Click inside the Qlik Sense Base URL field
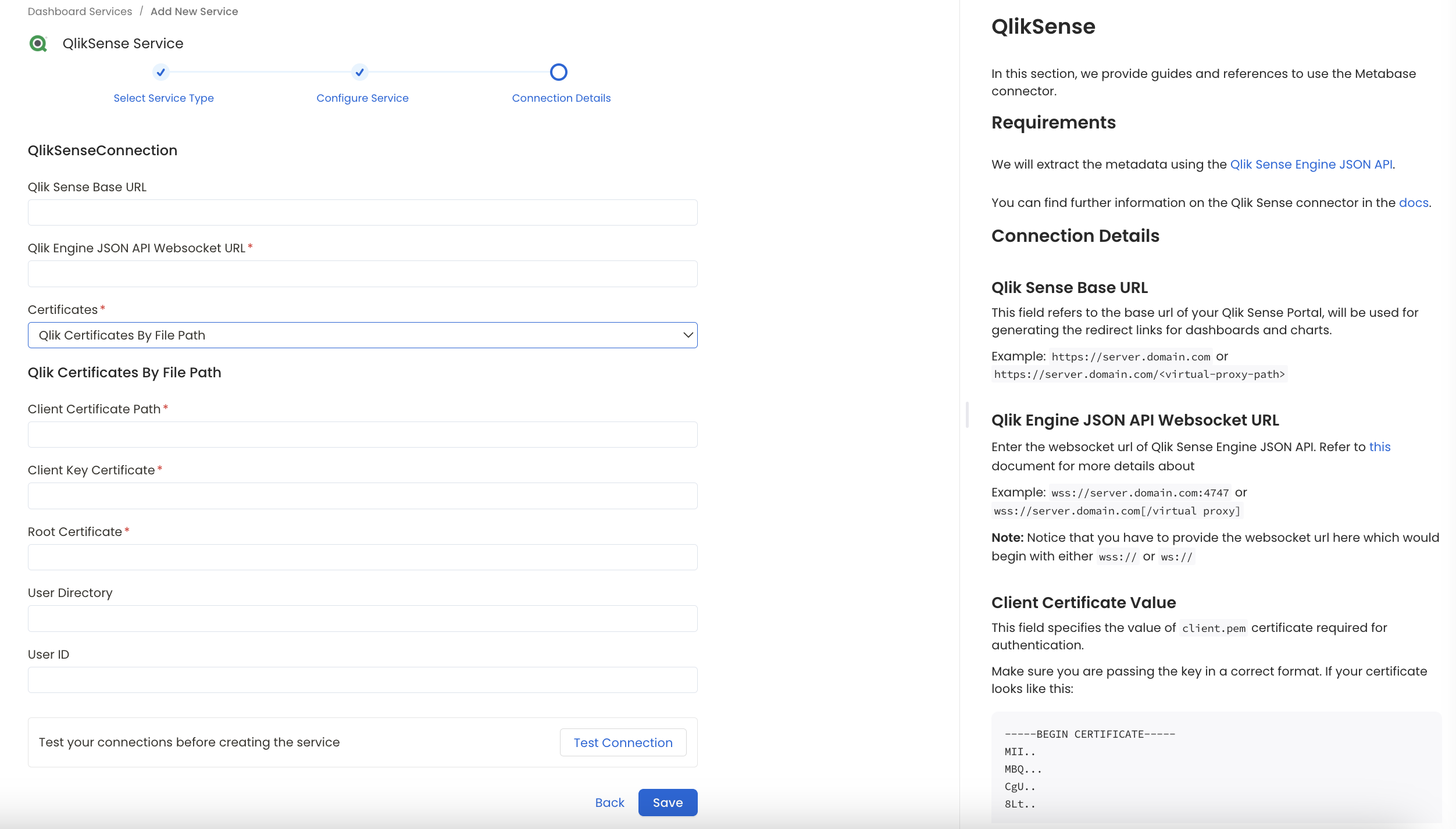Screen dimensions: 1456x829 pyautogui.click(x=362, y=212)
